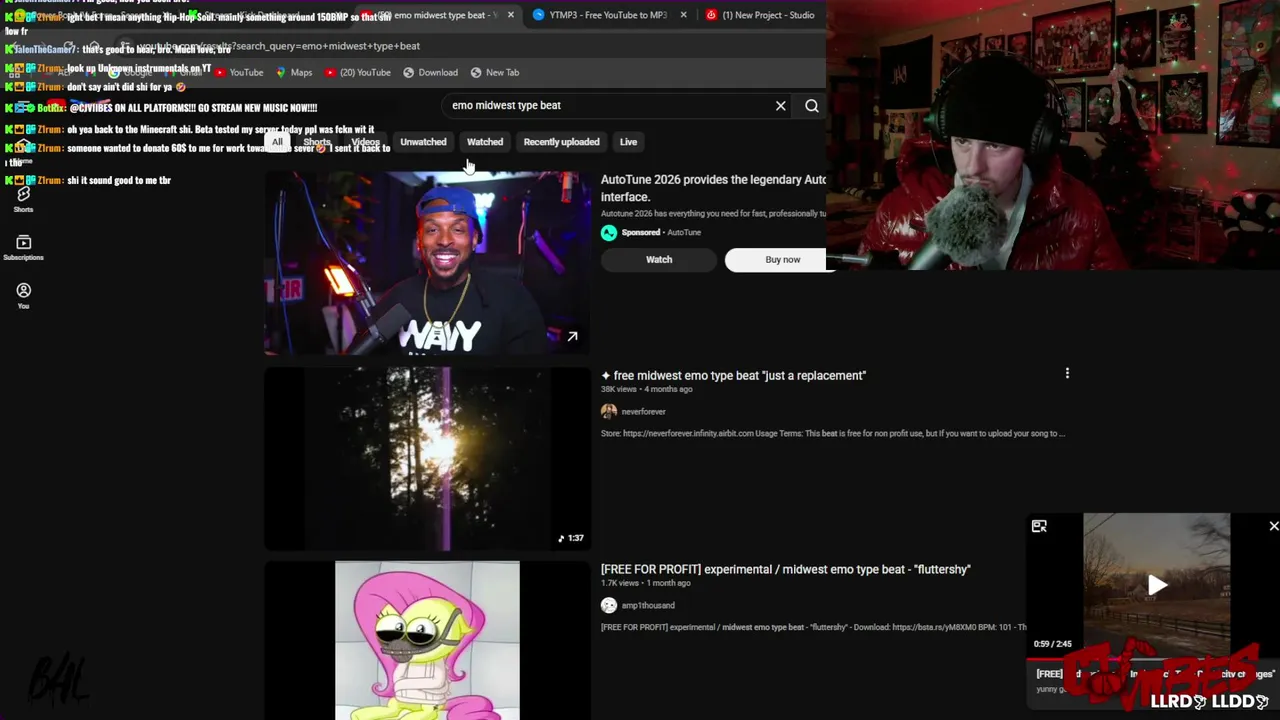Image resolution: width=1280 pixels, height=720 pixels.
Task: Click 'just a replacement' description text
Action: coord(833,433)
